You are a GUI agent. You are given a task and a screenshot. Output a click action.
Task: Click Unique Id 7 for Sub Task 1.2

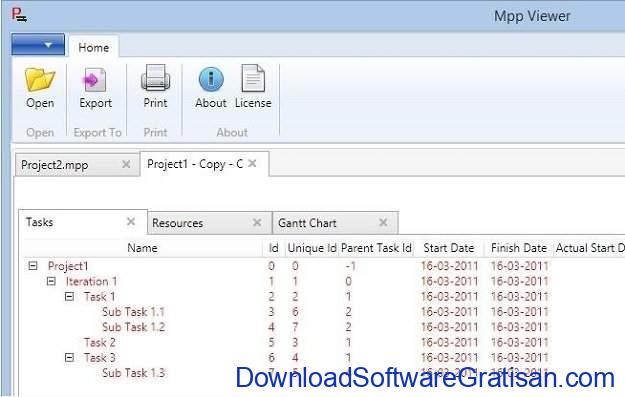295,327
